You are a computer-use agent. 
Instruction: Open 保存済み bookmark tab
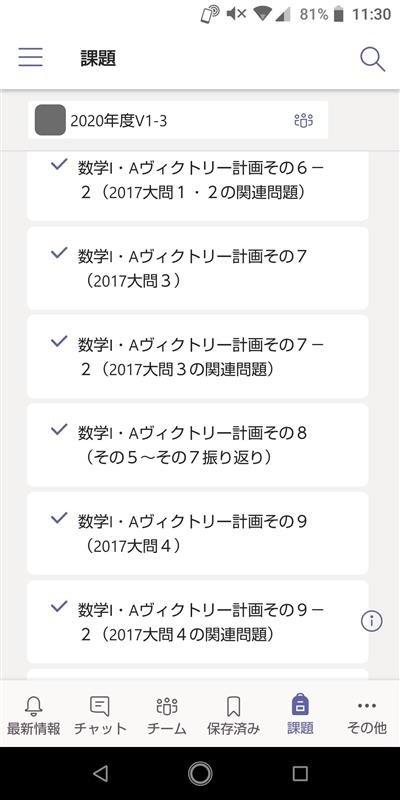pyautogui.click(x=233, y=716)
